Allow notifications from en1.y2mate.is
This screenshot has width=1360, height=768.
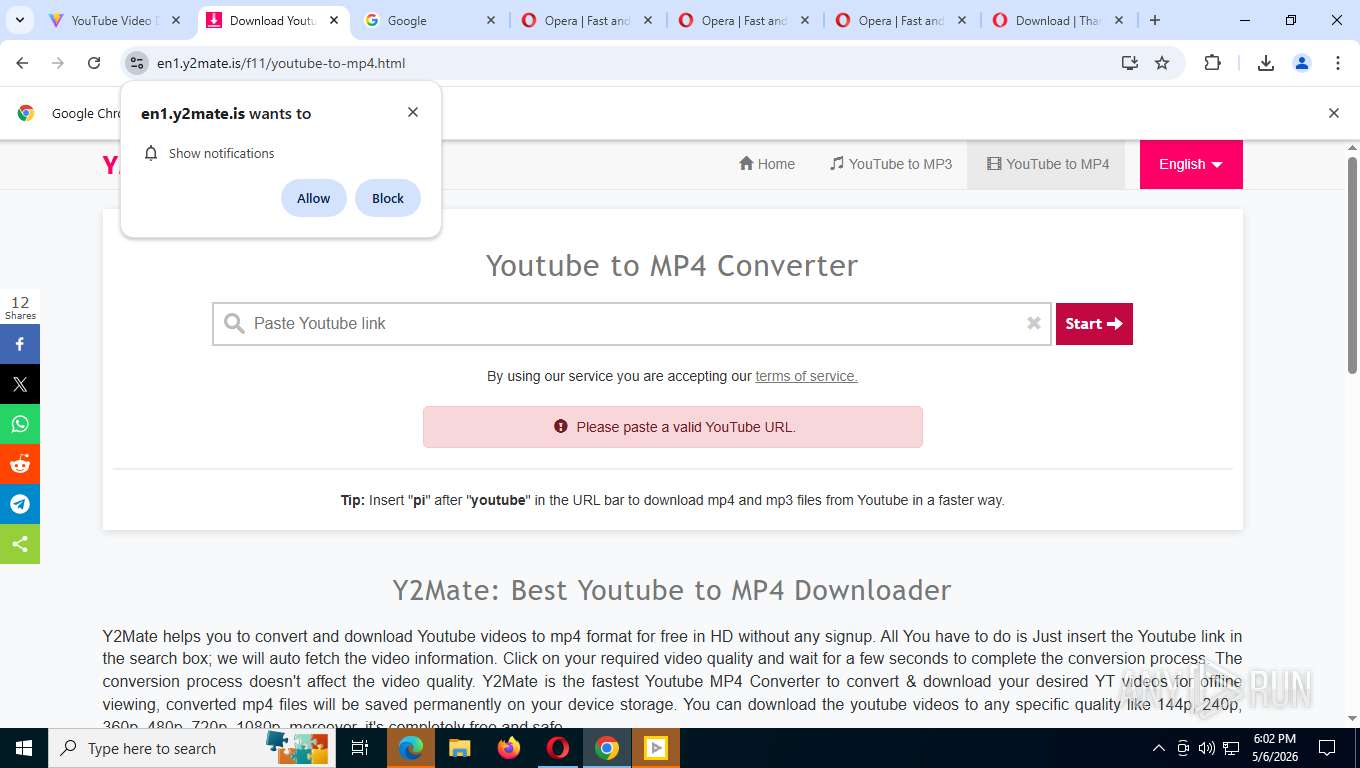click(314, 198)
